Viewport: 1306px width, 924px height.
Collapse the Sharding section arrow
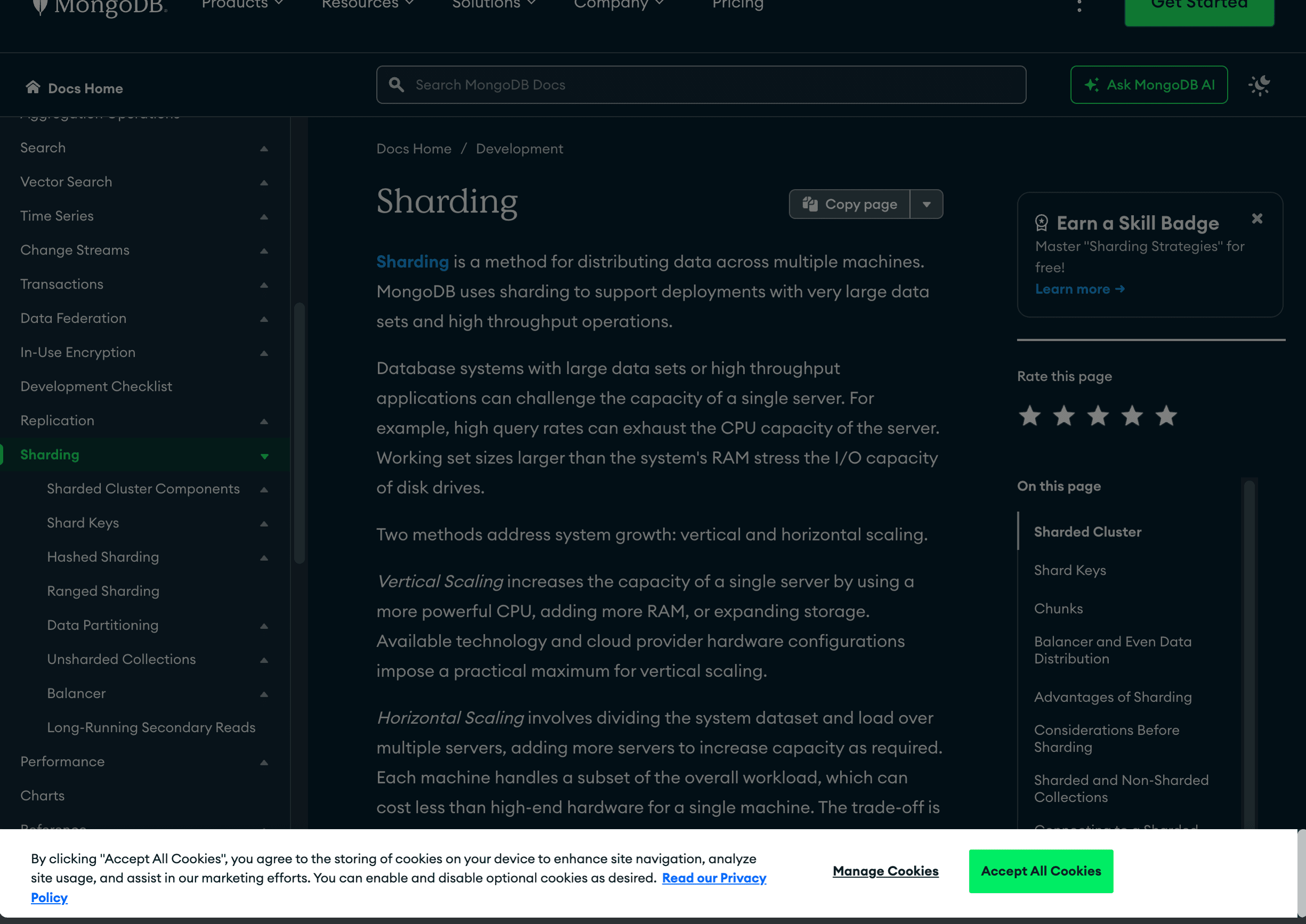tap(264, 456)
